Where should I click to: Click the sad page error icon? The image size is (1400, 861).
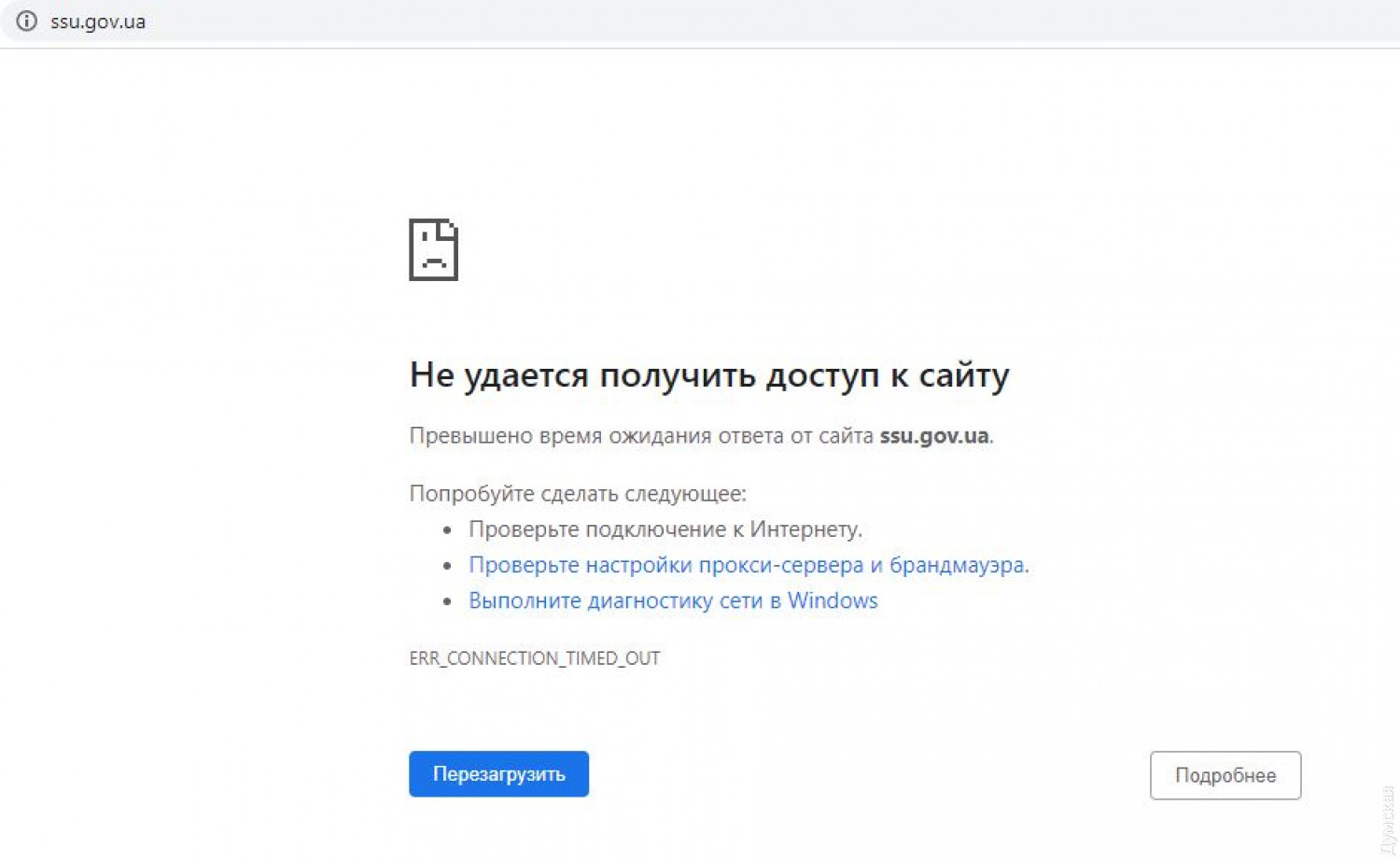pyautogui.click(x=433, y=249)
